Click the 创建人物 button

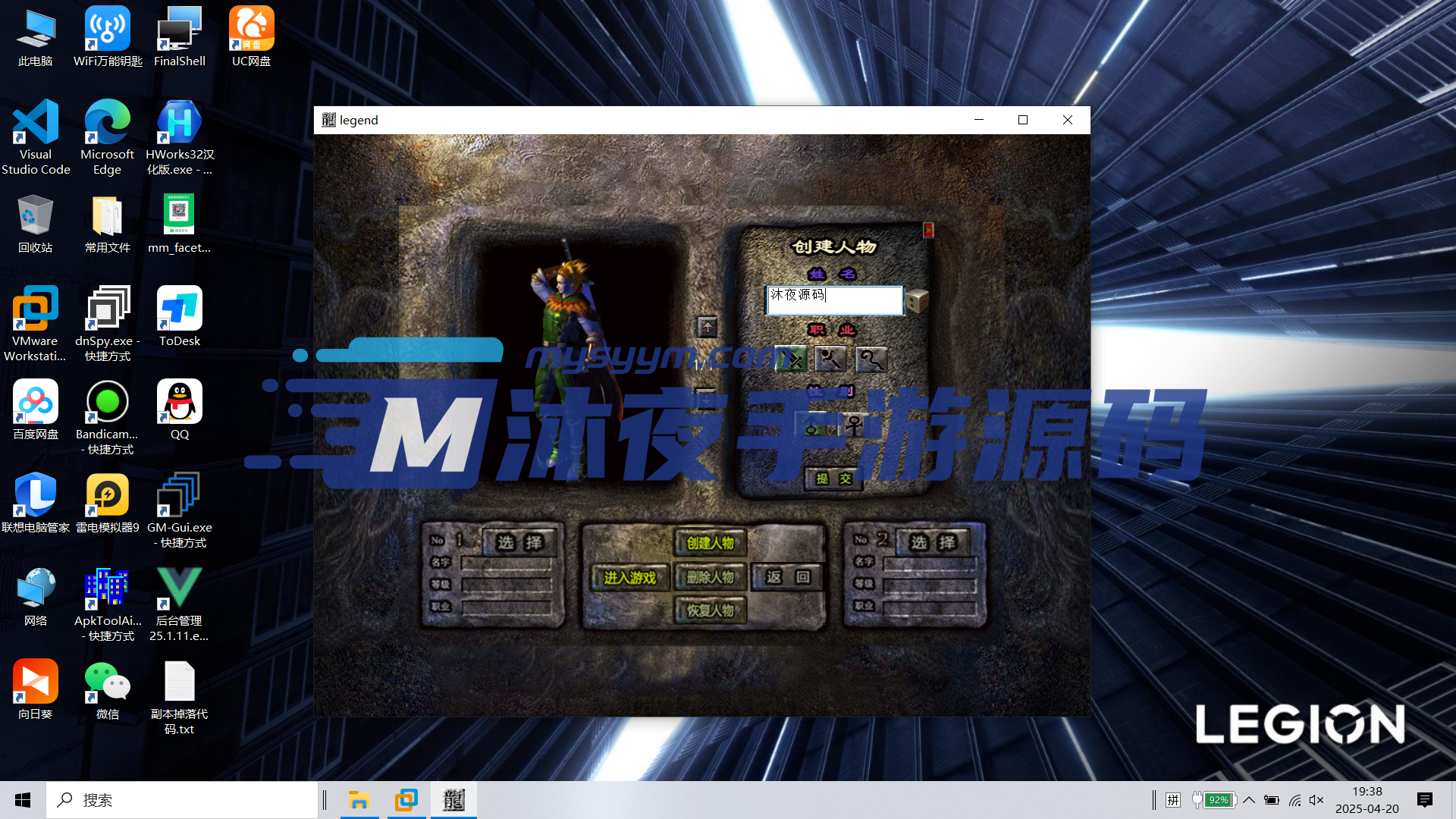pos(710,543)
